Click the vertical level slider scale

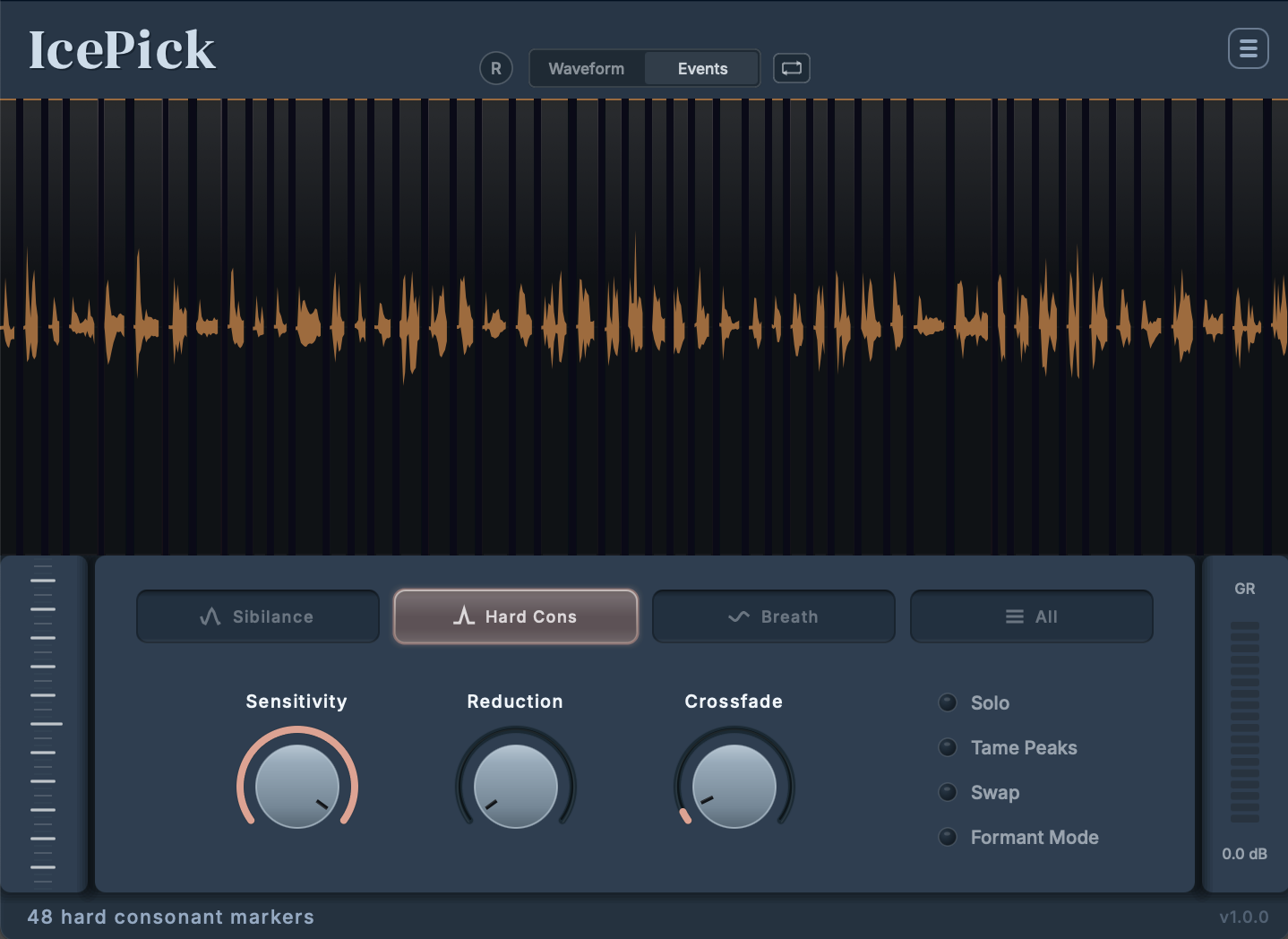click(43, 724)
